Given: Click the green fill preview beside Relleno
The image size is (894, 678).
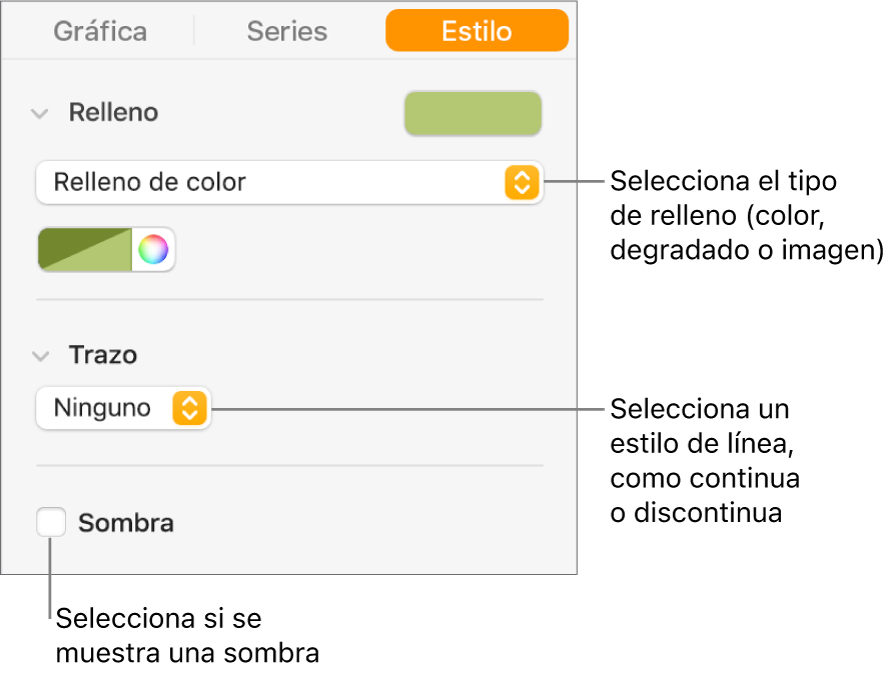Looking at the screenshot, I should (x=472, y=114).
